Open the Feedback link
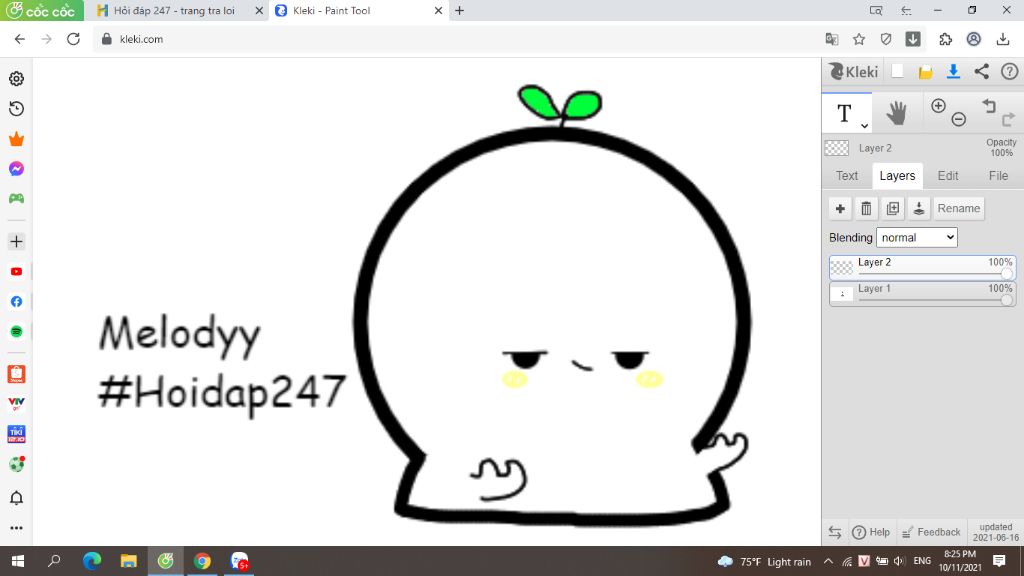1024x576 pixels. point(931,532)
